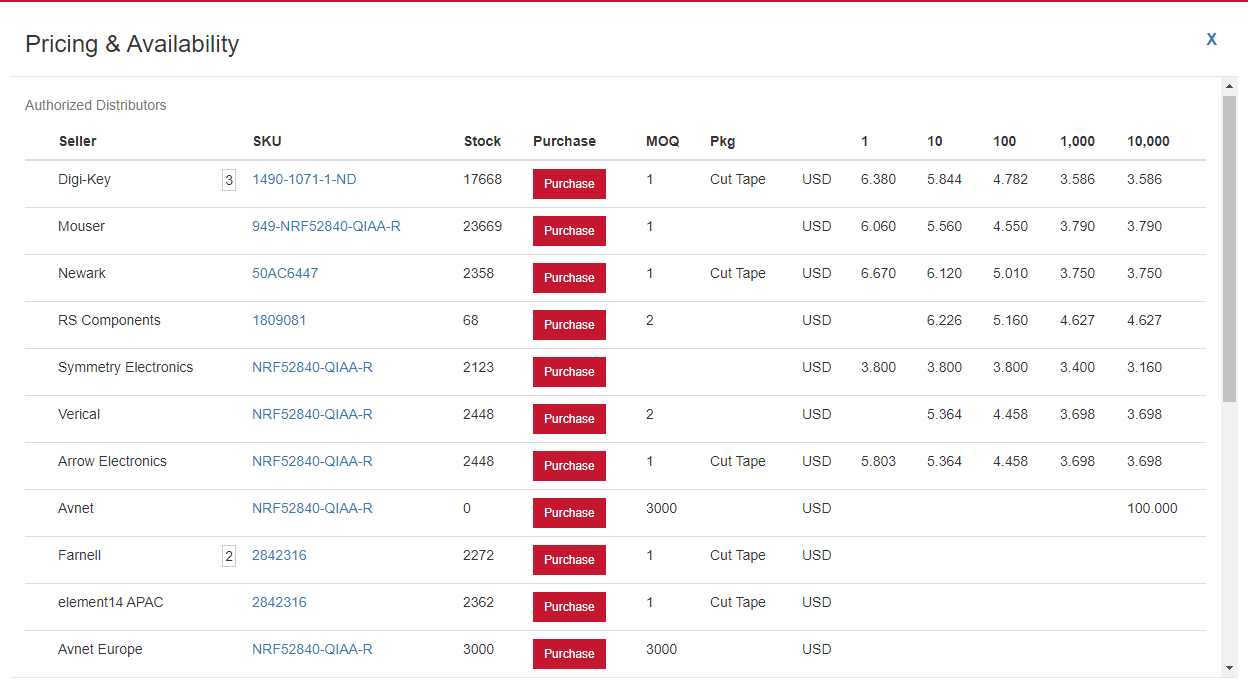This screenshot has height=697, width=1248.
Task: Click Purchase button for Newark
Action: (x=569, y=278)
